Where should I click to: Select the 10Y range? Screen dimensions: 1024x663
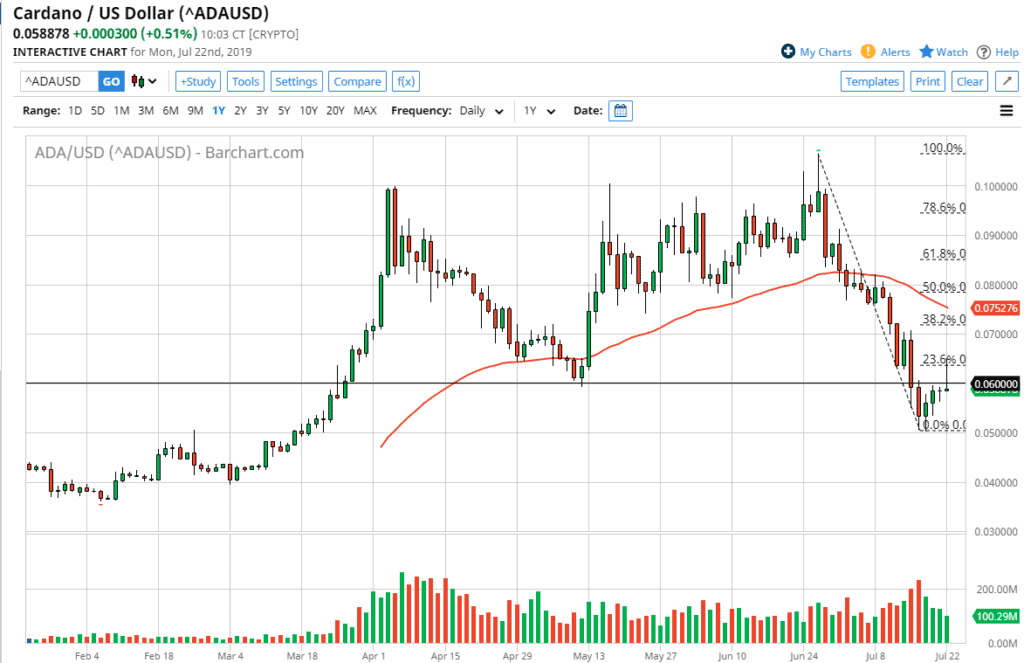point(308,111)
